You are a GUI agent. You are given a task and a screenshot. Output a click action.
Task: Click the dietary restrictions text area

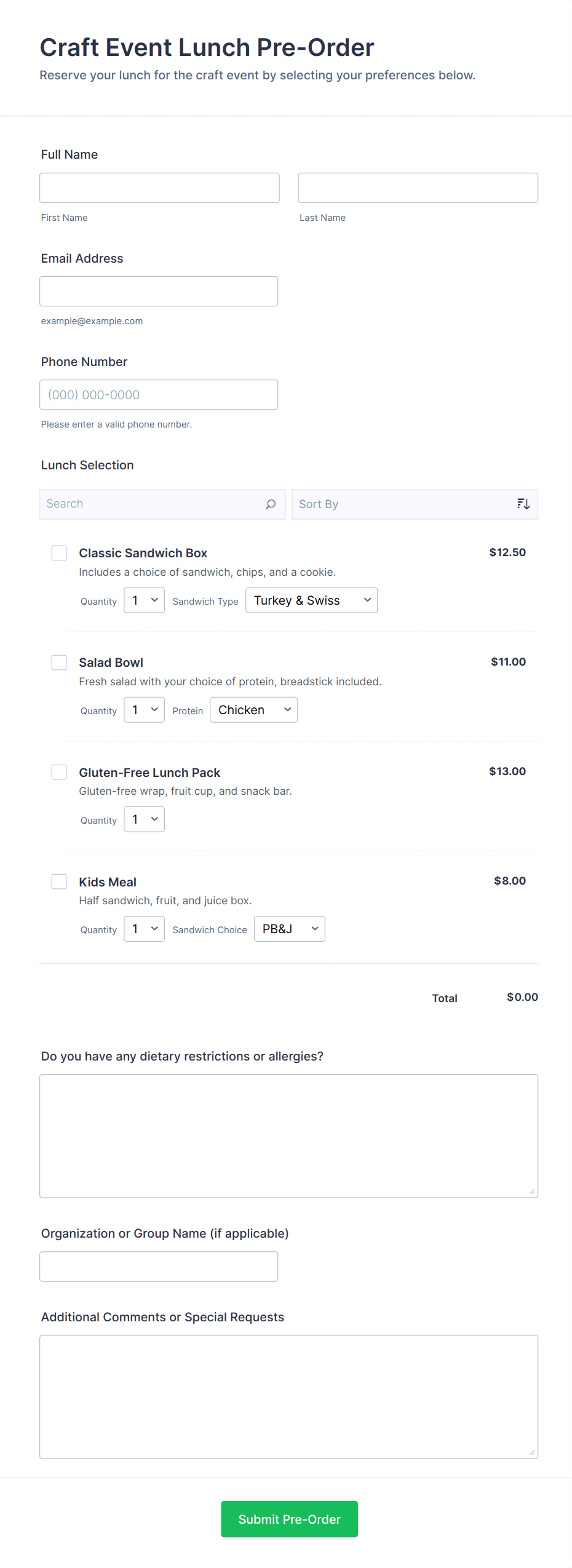(x=288, y=1136)
